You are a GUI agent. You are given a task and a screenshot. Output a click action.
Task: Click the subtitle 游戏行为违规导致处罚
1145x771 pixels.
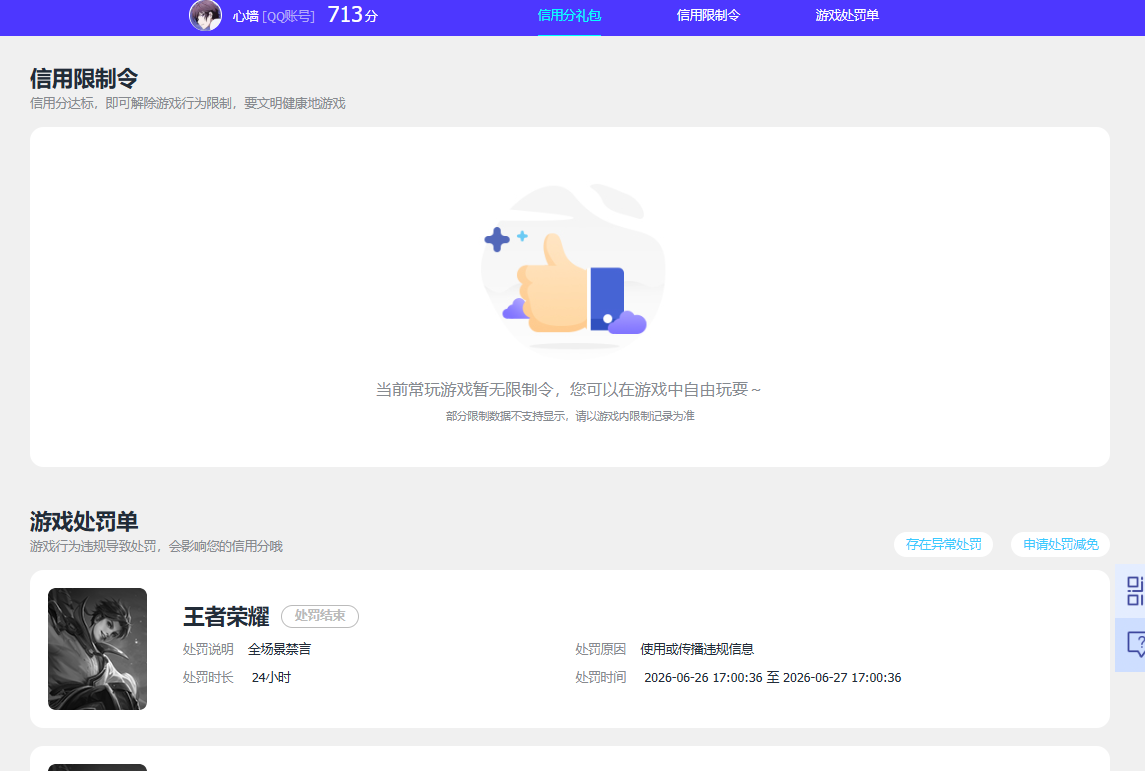(x=92, y=546)
